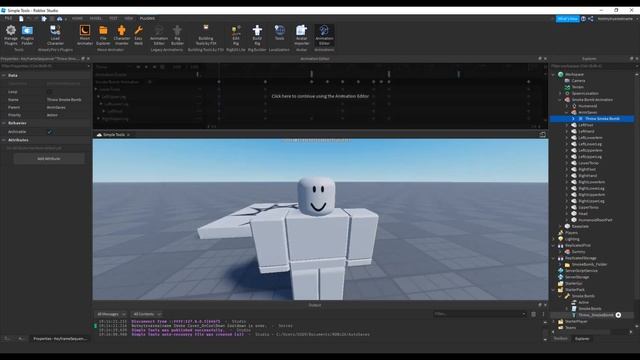Switch to the Toolbox tab at bottom right
This screenshot has width=640, height=360.
pyautogui.click(x=560, y=338)
